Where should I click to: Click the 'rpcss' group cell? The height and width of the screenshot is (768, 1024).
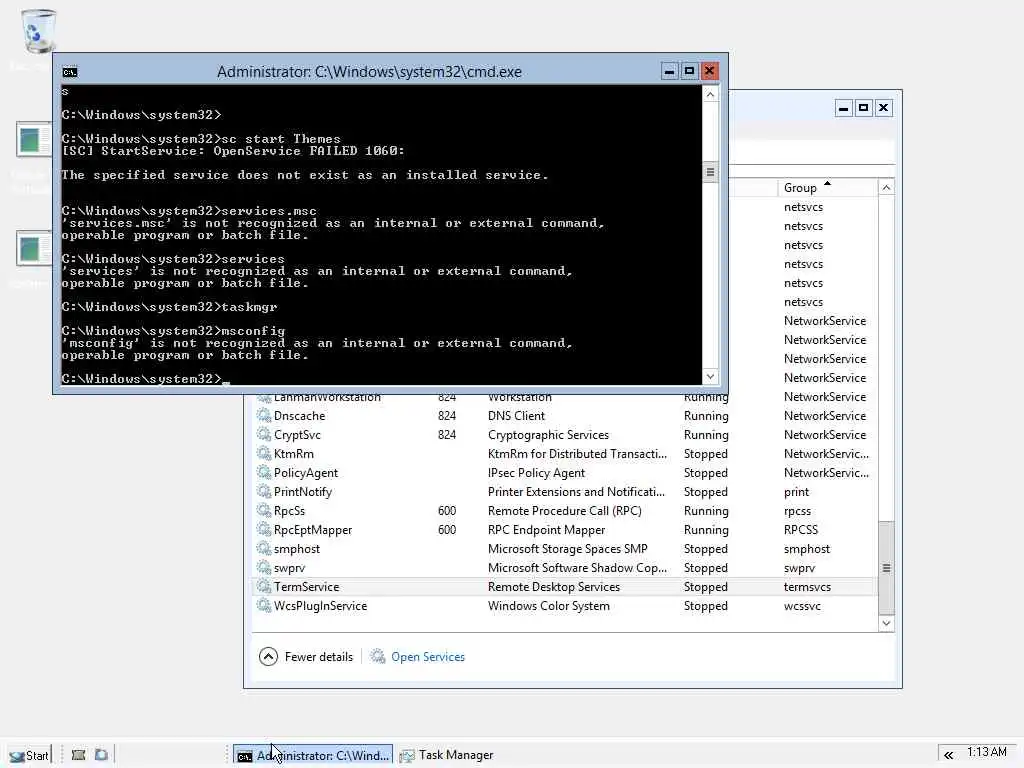click(797, 510)
